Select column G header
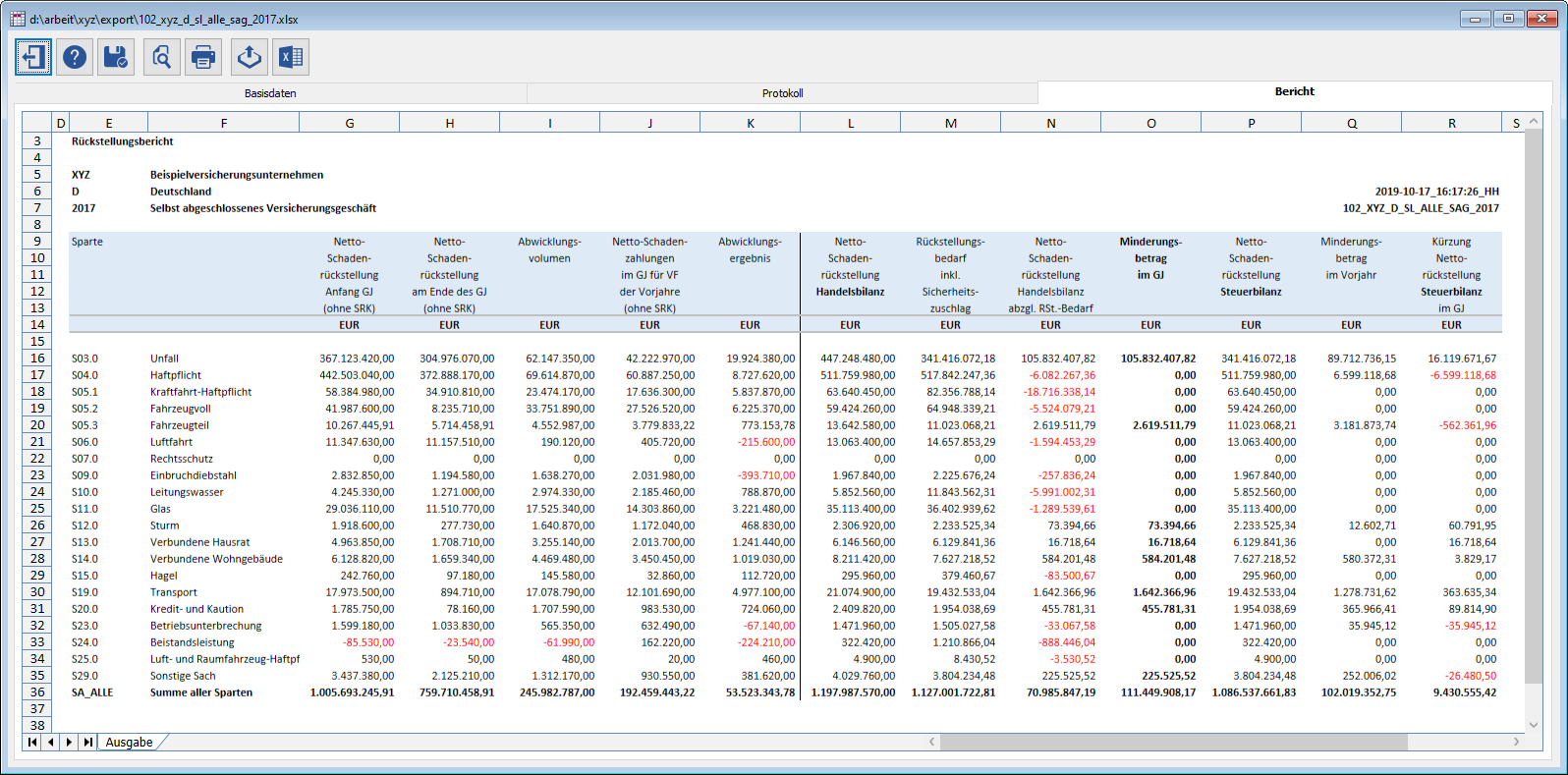This screenshot has height=775, width=1568. point(350,123)
